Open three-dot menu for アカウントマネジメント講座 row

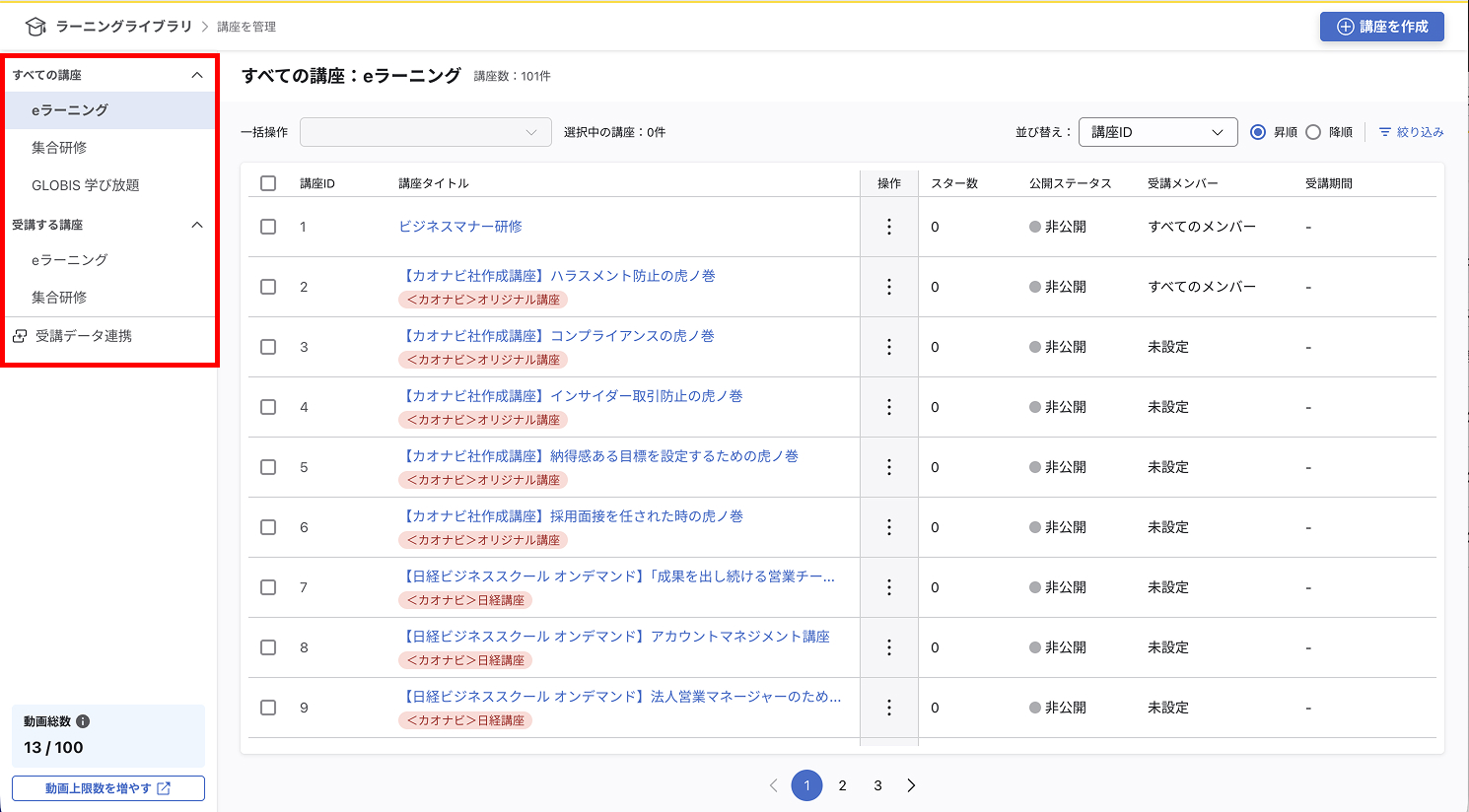click(889, 647)
